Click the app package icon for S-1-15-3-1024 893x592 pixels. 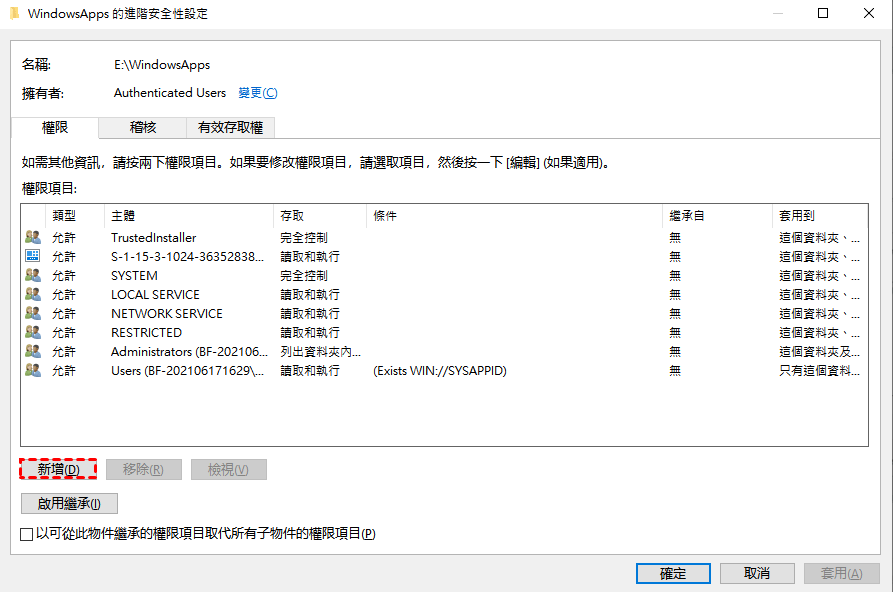point(33,256)
